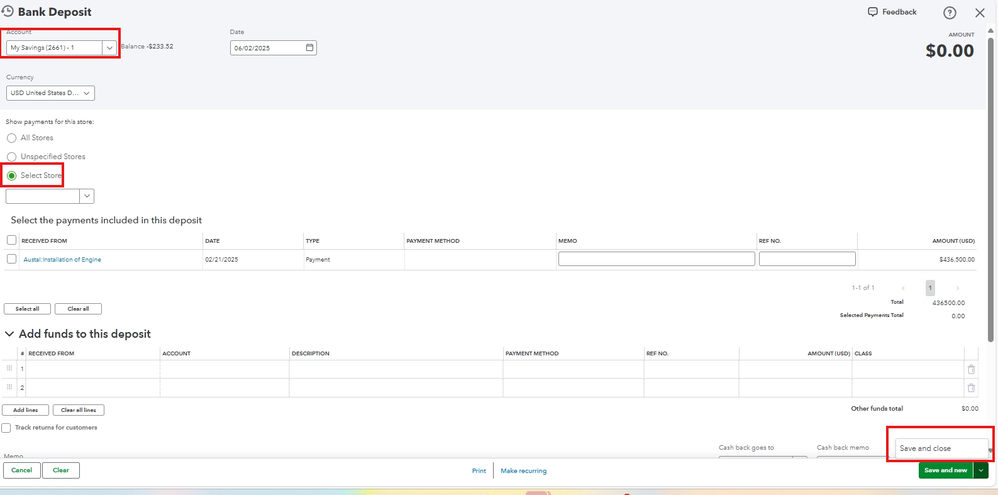
Task: Click the Memo field for Austal payment
Action: pos(656,259)
